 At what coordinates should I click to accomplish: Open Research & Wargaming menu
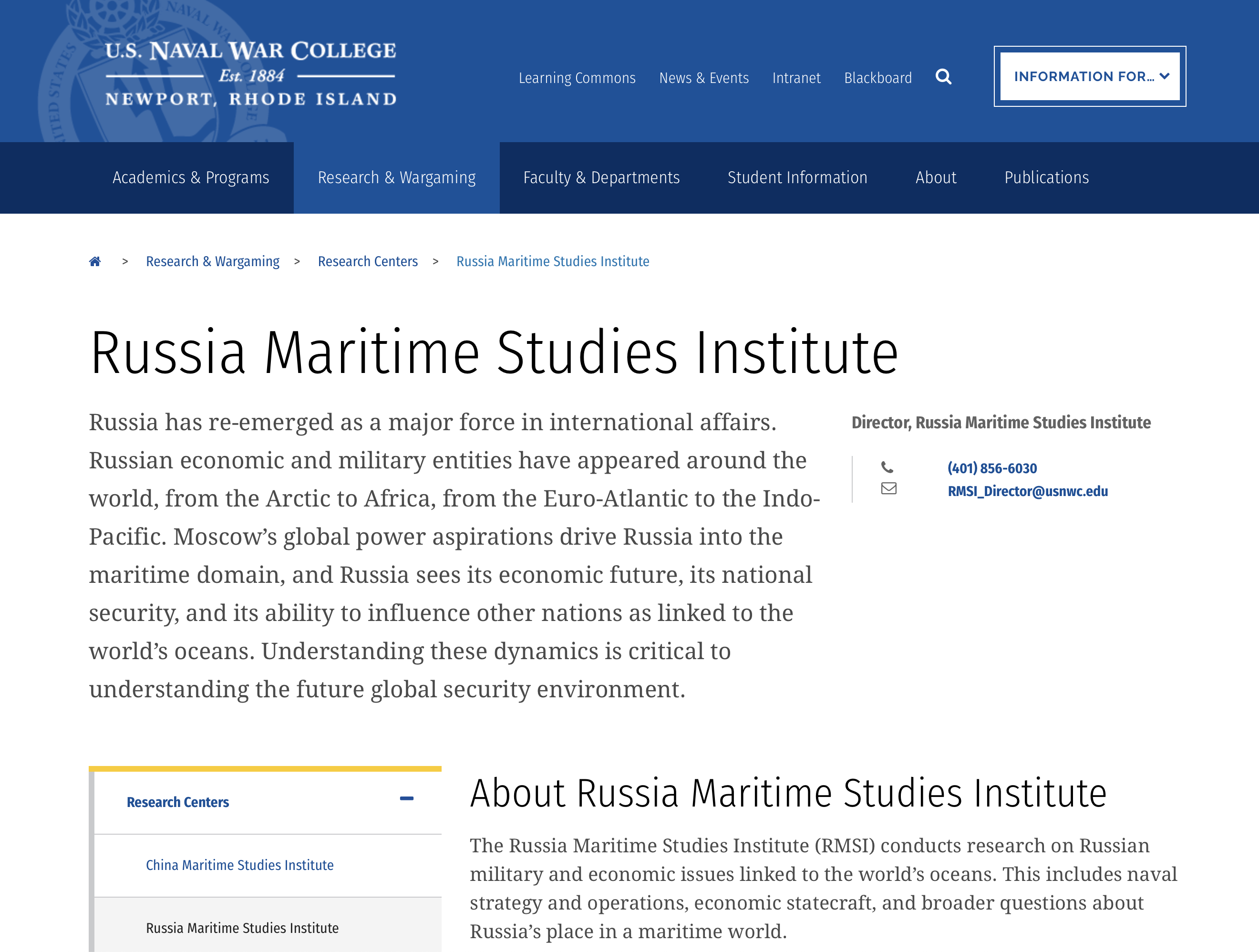397,177
